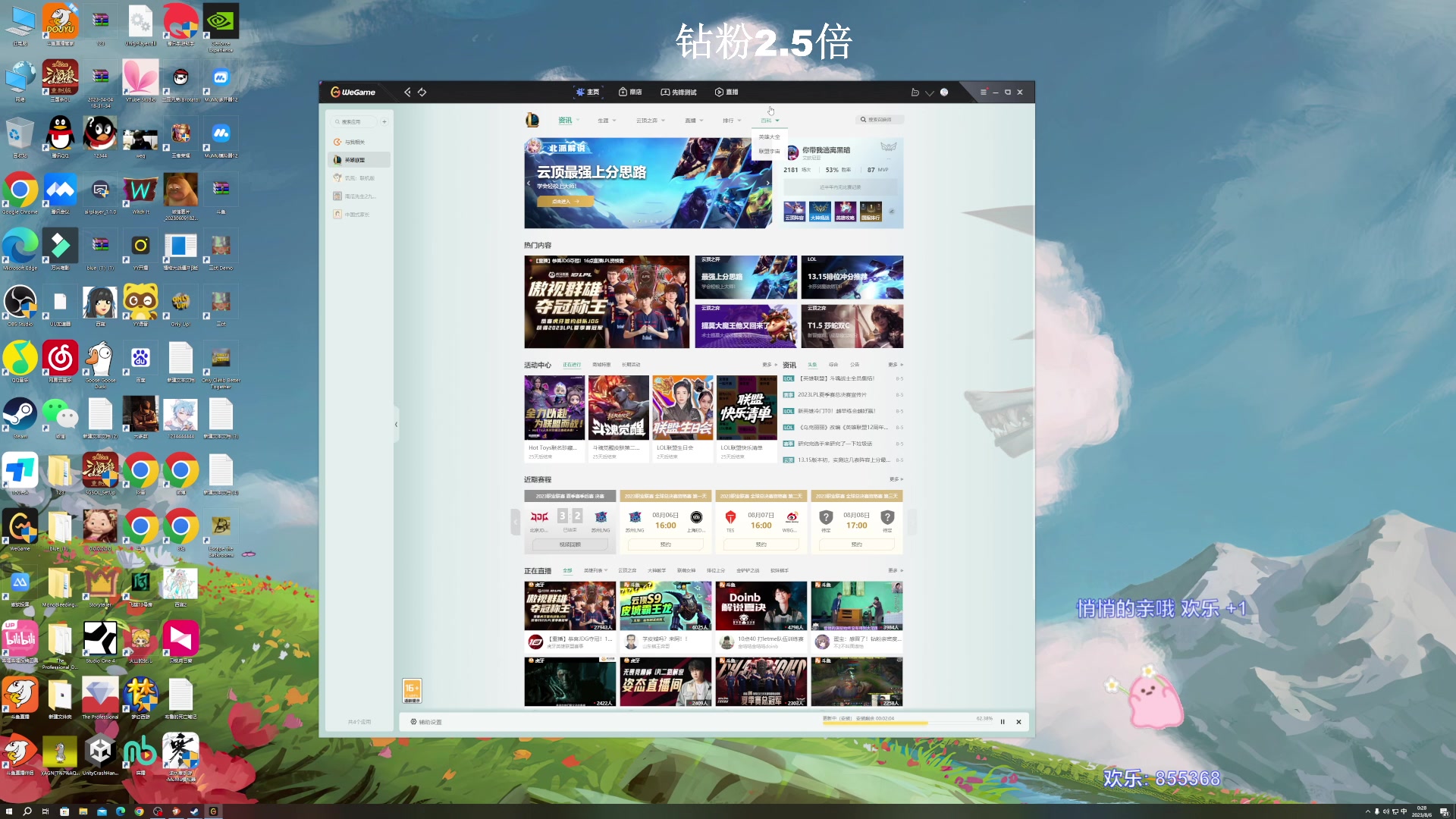The image size is (1456, 819).
Task: Click the back arrow in WeGame header
Action: click(x=407, y=92)
